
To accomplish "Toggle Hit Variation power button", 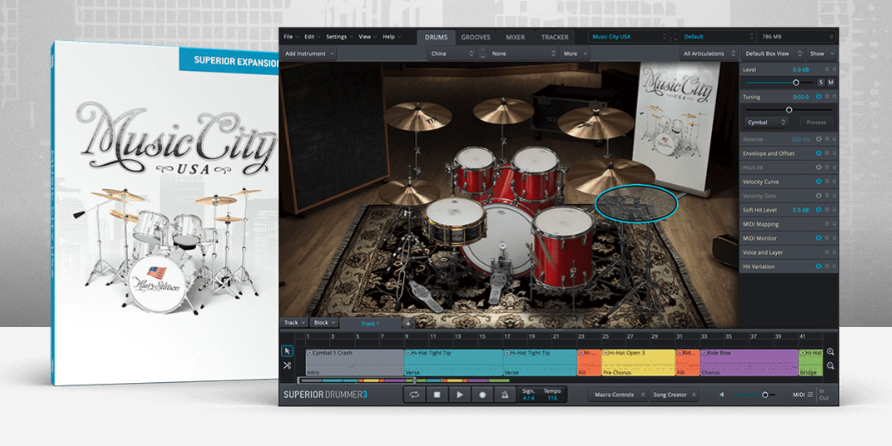I will click(x=819, y=266).
